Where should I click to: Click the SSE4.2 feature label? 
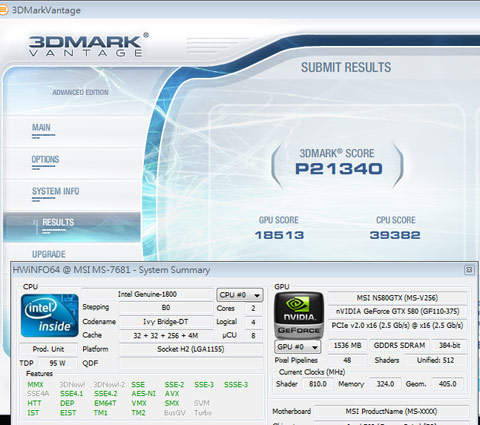(106, 394)
